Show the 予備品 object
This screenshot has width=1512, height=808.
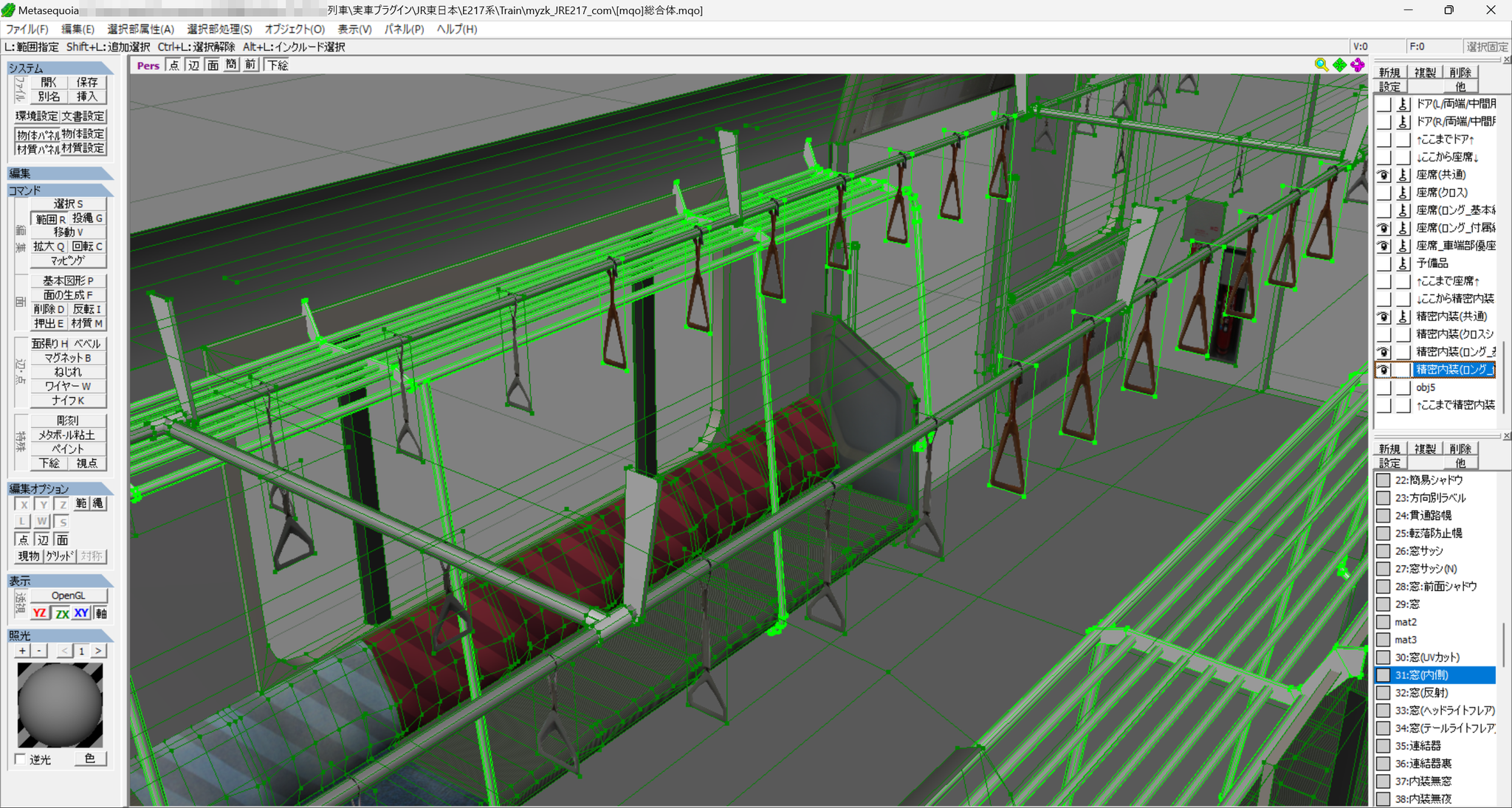tap(1384, 263)
